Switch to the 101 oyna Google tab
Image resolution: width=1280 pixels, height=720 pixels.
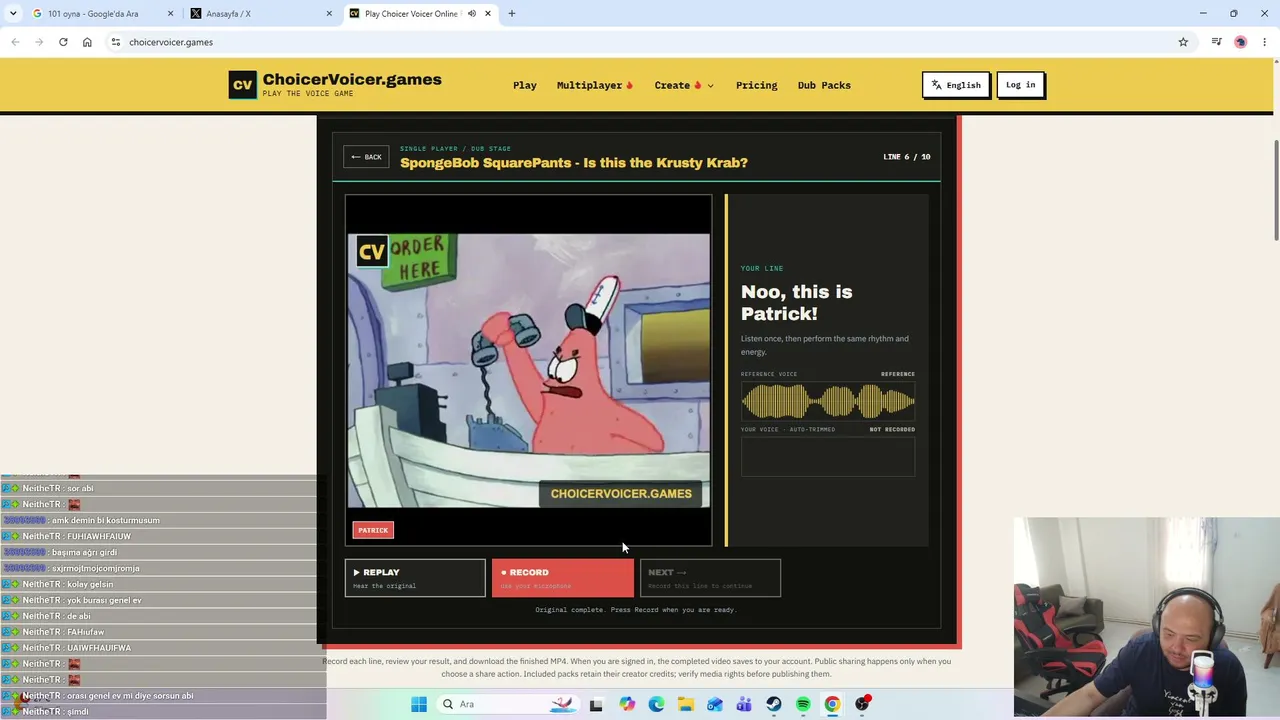[x=101, y=14]
